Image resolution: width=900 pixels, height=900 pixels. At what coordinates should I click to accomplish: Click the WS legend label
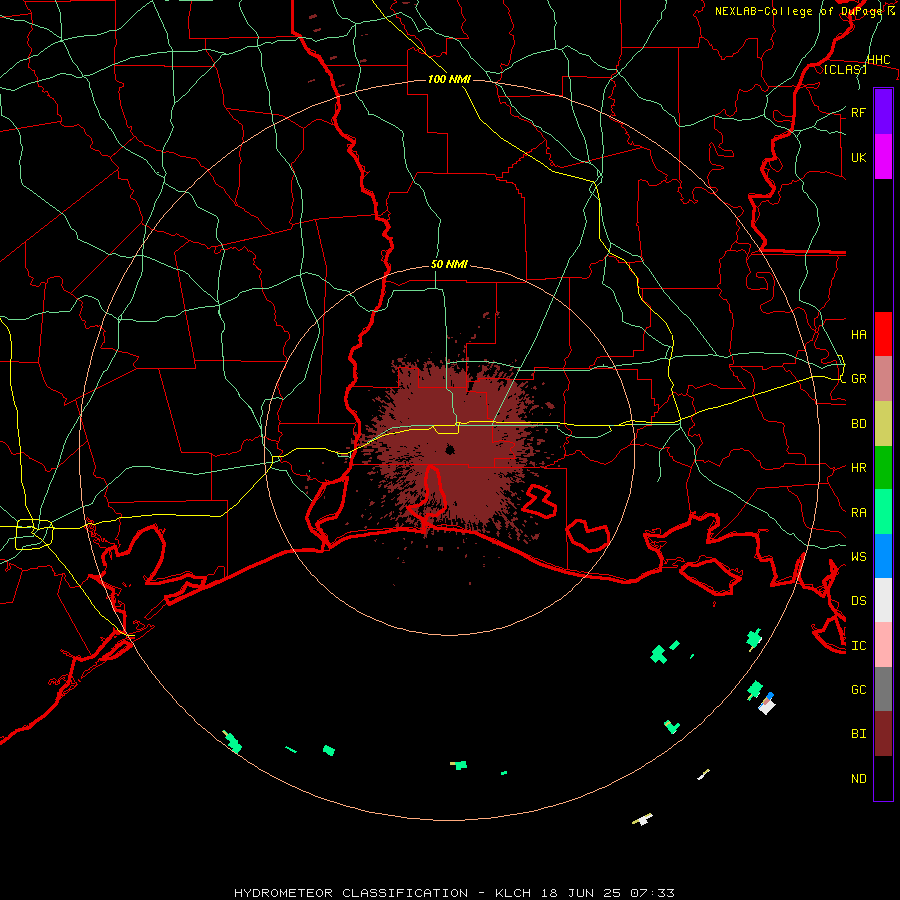click(858, 556)
